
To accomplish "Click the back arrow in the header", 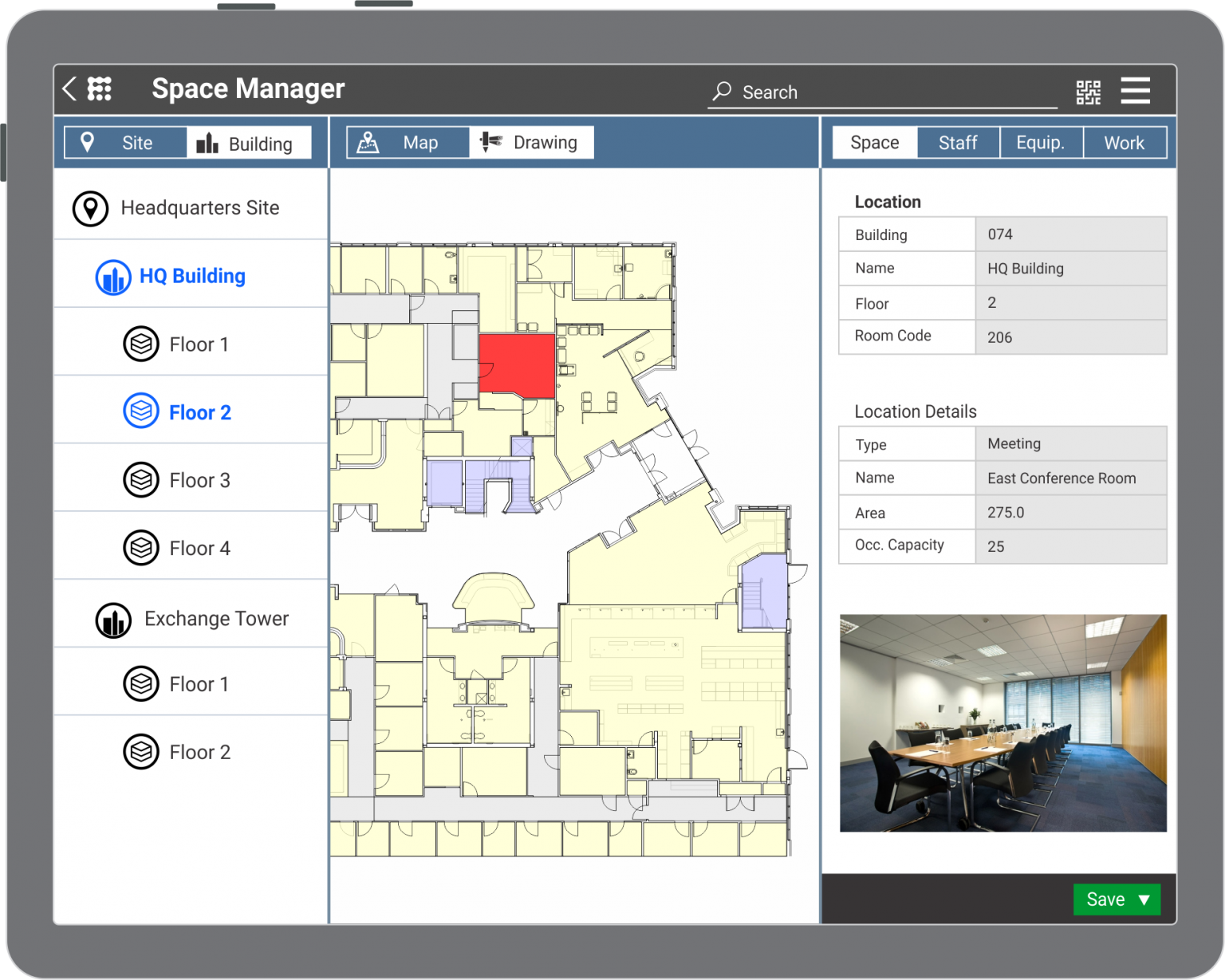I will coord(68,89).
